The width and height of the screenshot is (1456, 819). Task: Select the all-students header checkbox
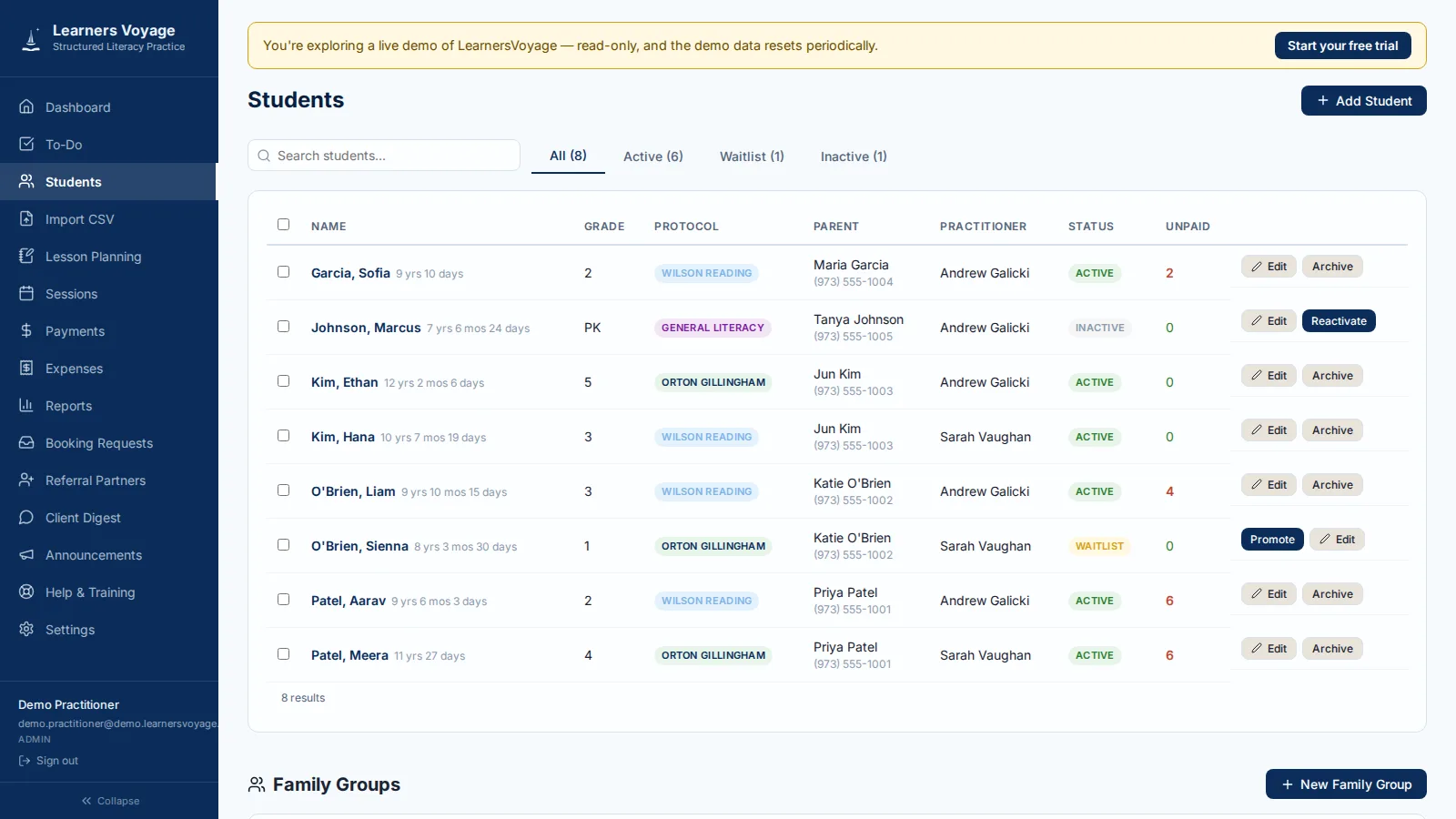[283, 224]
